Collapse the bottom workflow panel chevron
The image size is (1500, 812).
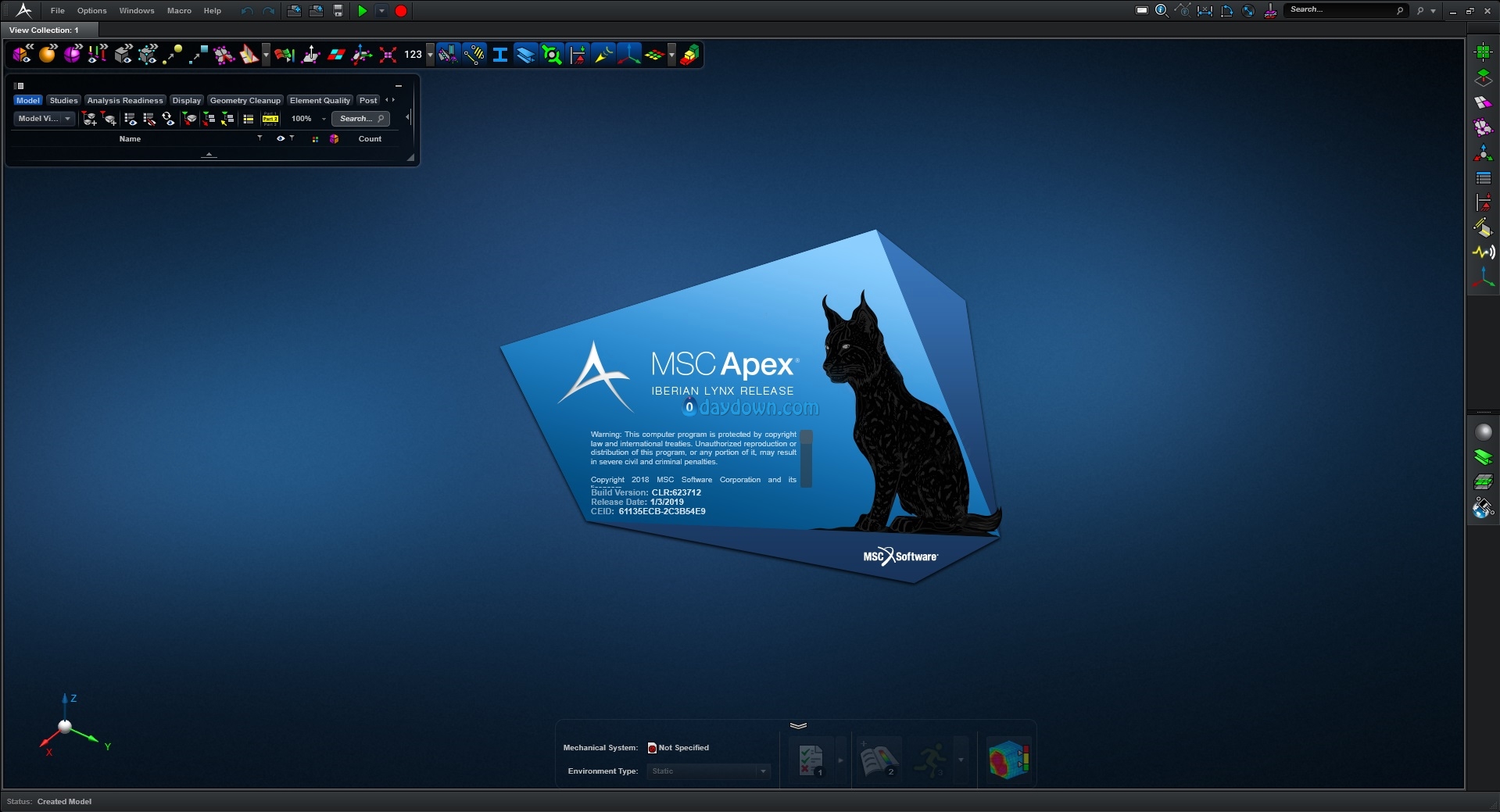[x=798, y=726]
